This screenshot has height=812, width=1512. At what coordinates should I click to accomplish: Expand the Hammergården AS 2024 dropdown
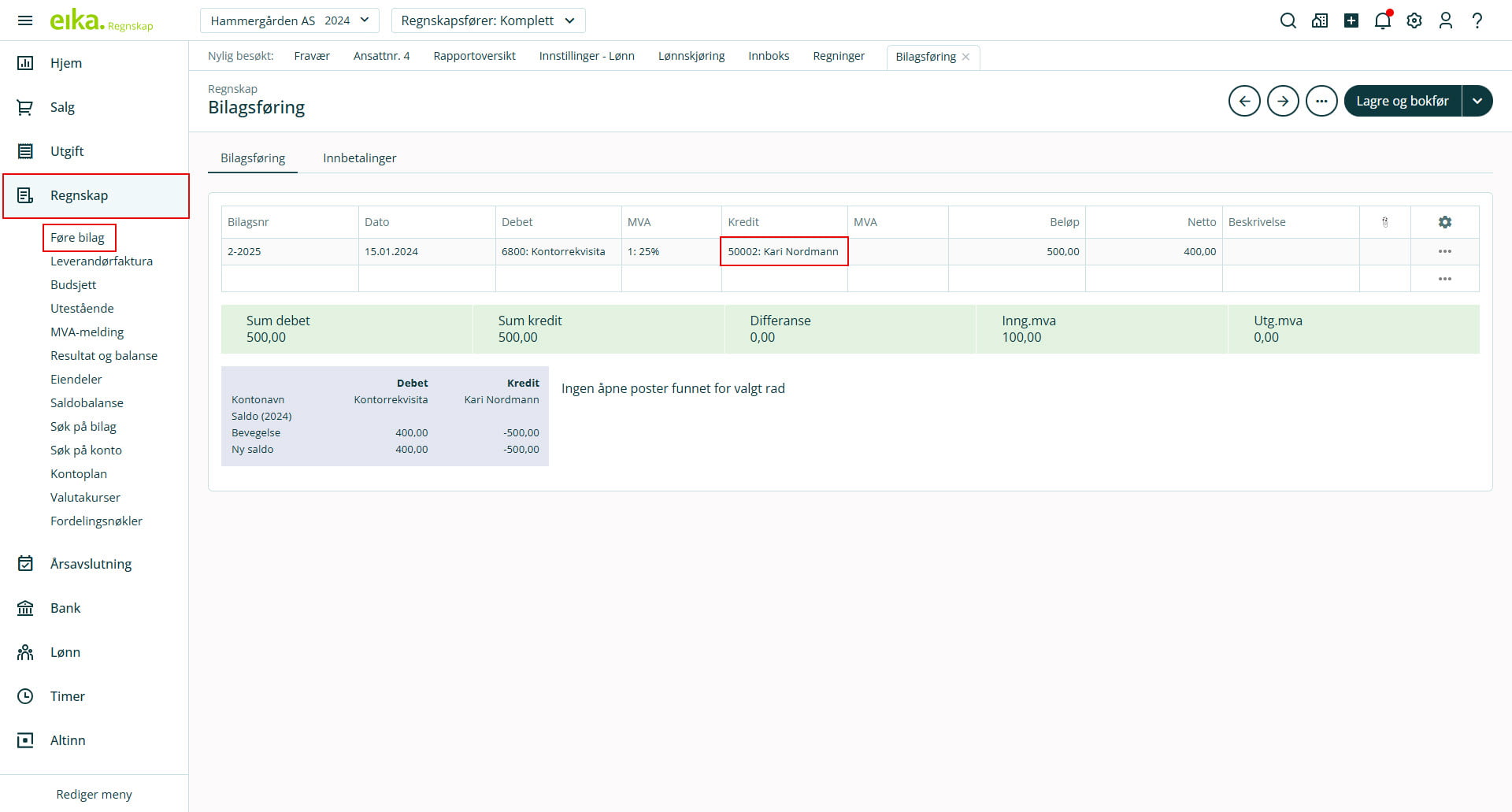pos(289,20)
